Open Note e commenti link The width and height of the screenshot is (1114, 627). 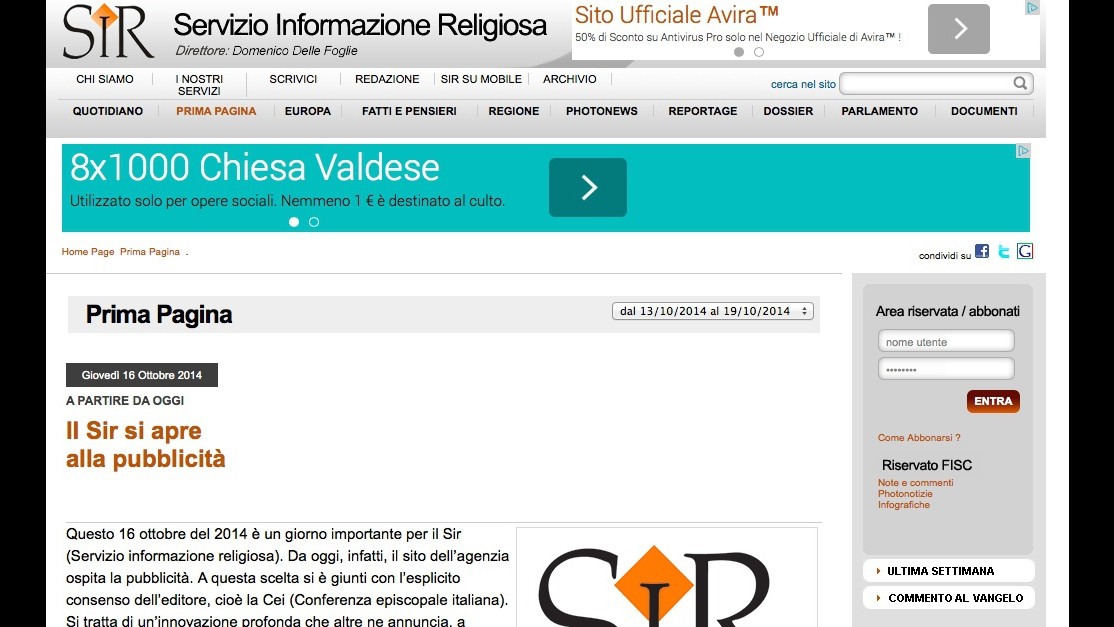915,483
